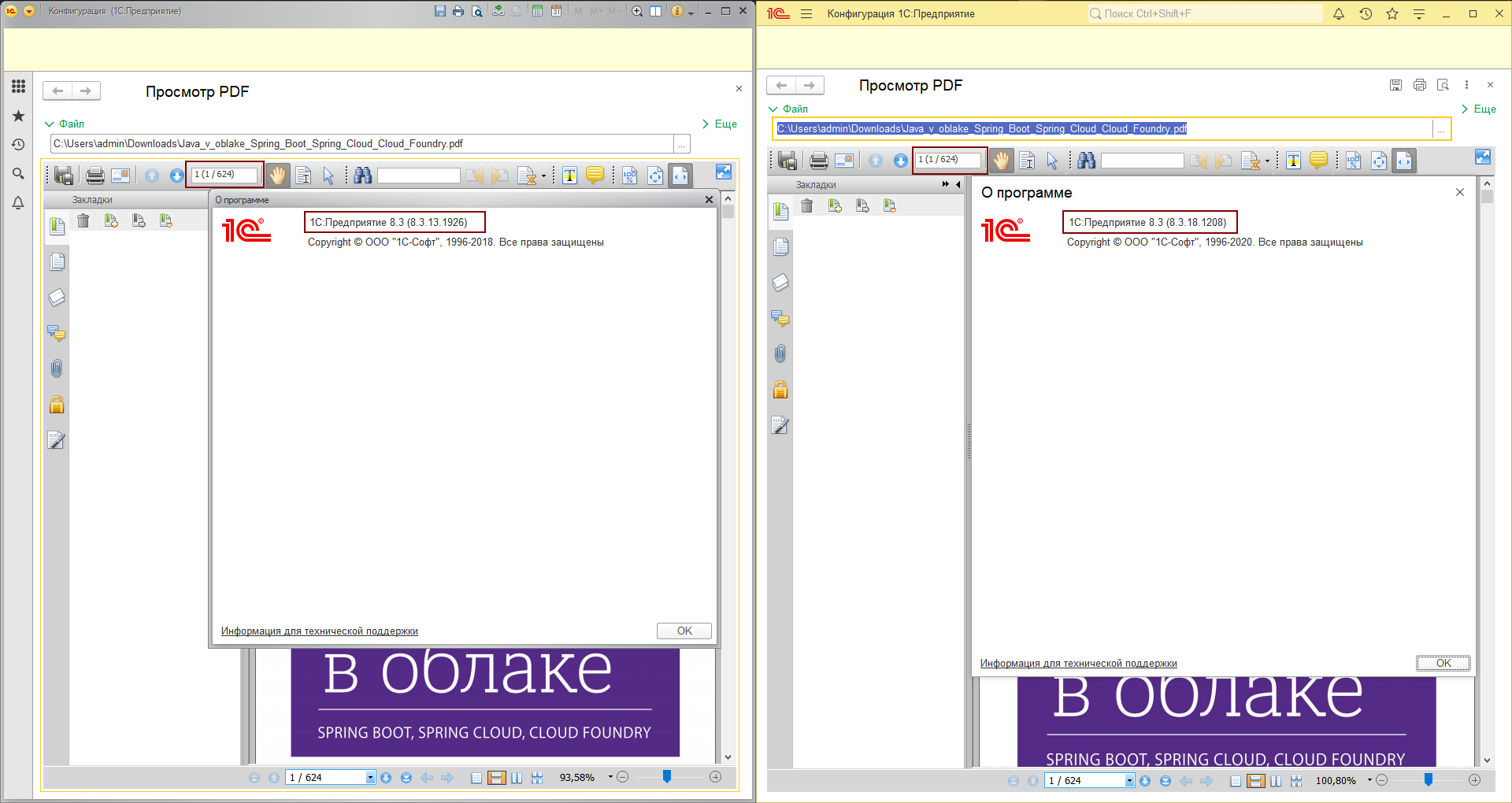Open Bookmarks panel icon in left viewer sidebar
This screenshot has height=803, width=1512.
pyautogui.click(x=57, y=226)
